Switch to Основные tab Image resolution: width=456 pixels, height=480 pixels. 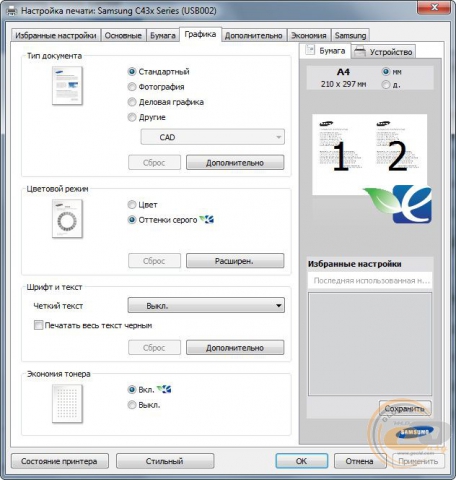pos(123,35)
